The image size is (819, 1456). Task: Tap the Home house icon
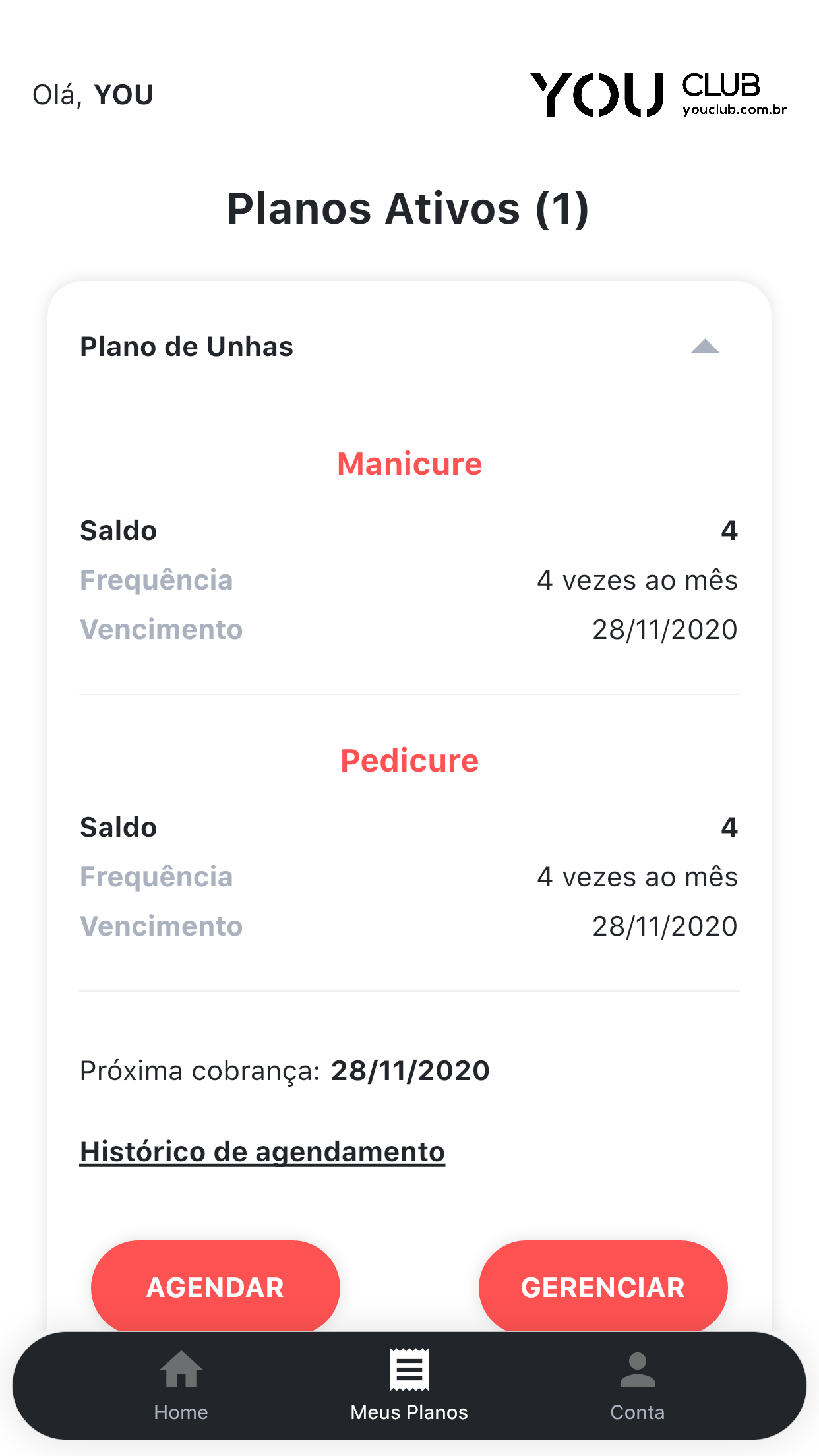click(181, 1369)
